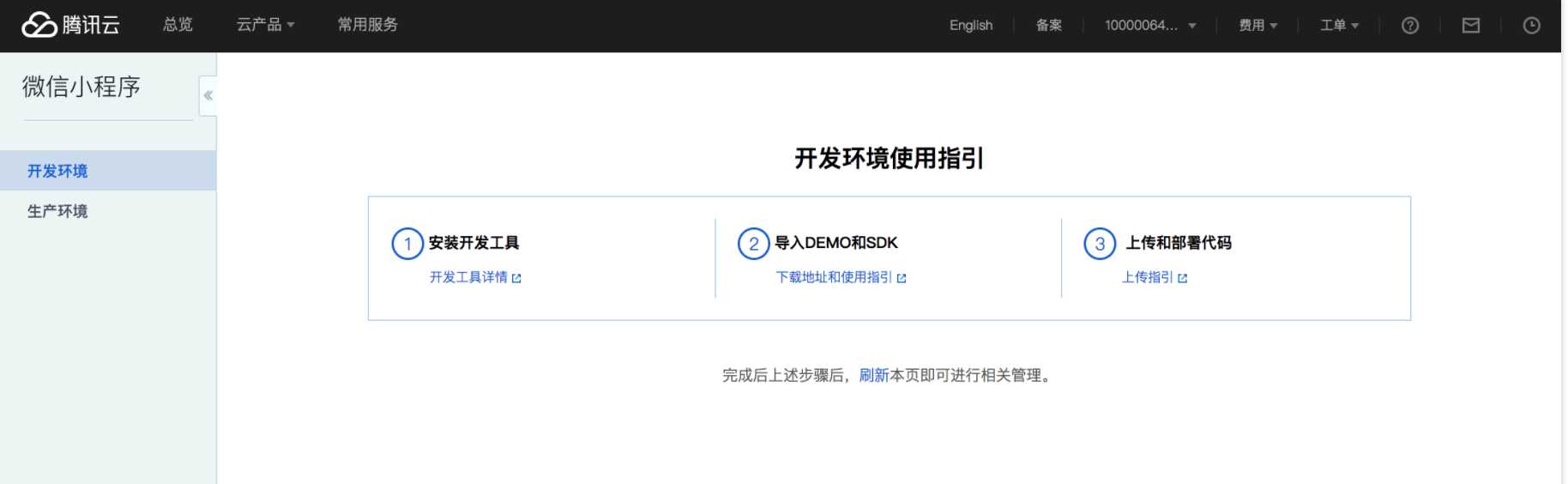Go to 总览 in the top navigation
The width and height of the screenshot is (1568, 484).
coord(178,25)
